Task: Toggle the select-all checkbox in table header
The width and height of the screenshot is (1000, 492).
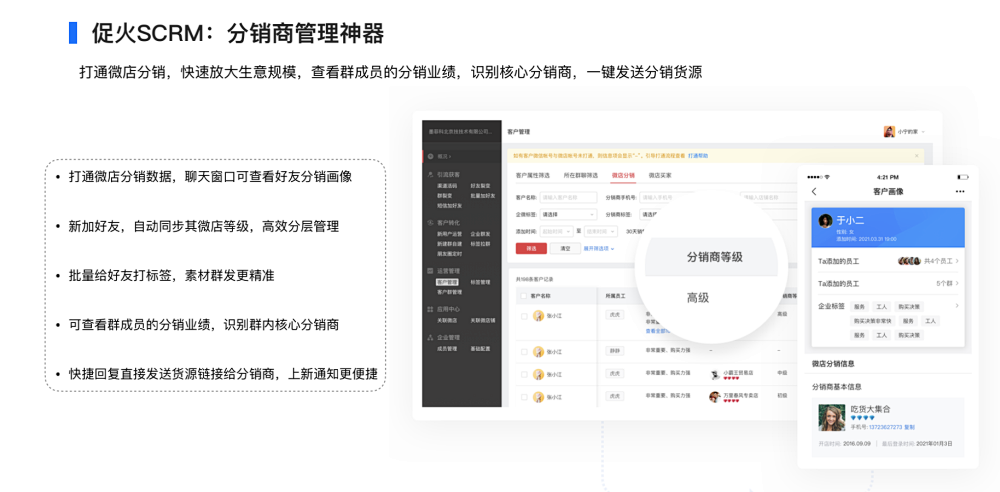Action: tap(523, 296)
